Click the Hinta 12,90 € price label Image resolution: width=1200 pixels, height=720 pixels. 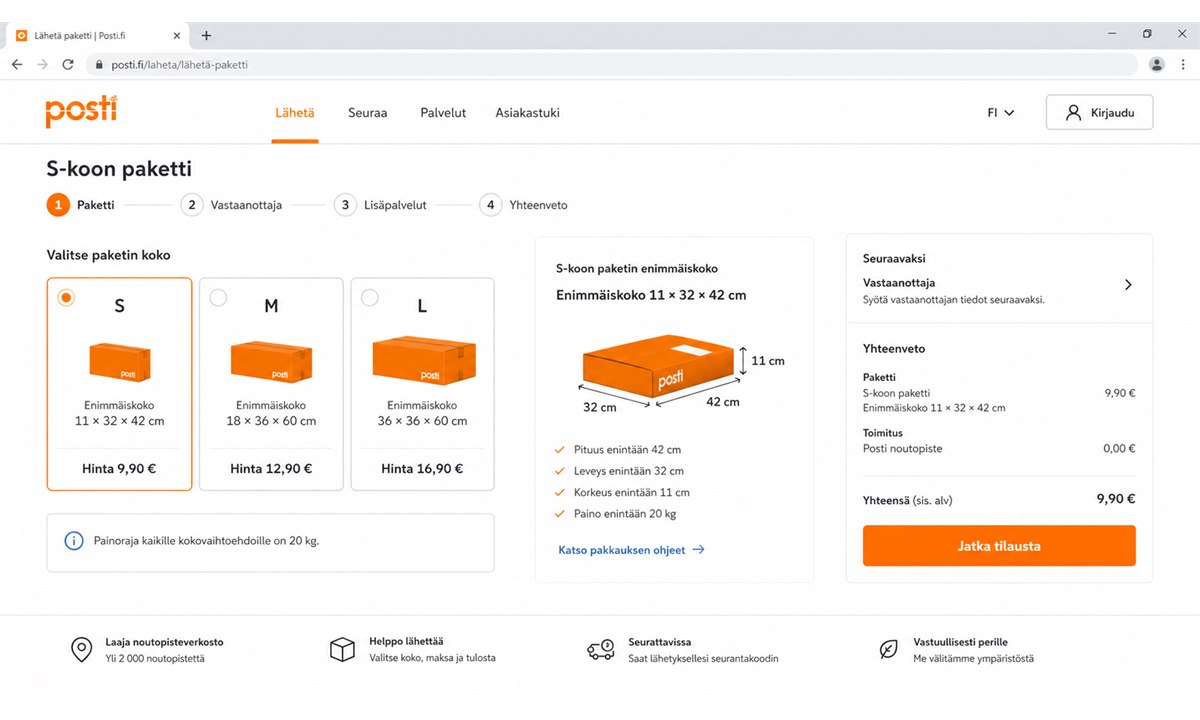(x=271, y=468)
